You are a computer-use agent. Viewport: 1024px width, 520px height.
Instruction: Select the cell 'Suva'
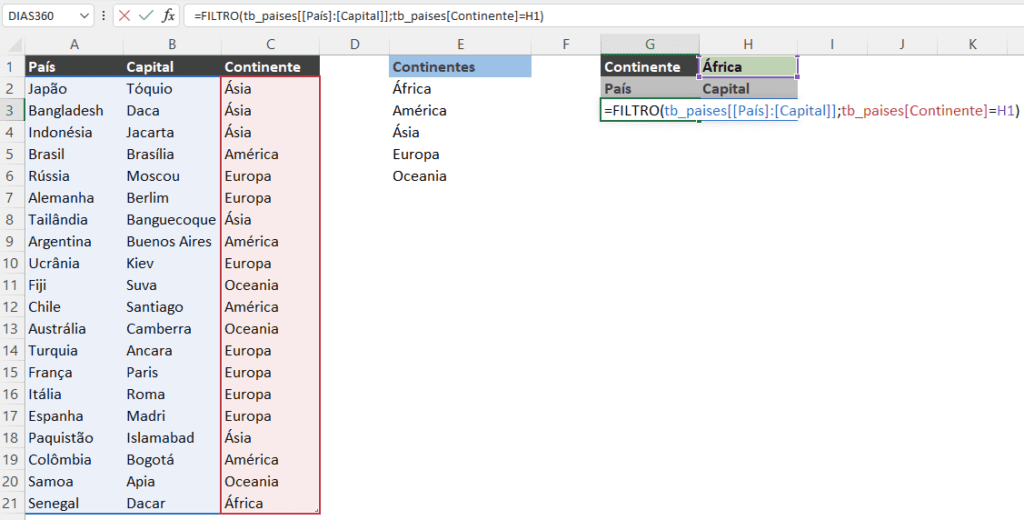coord(172,285)
